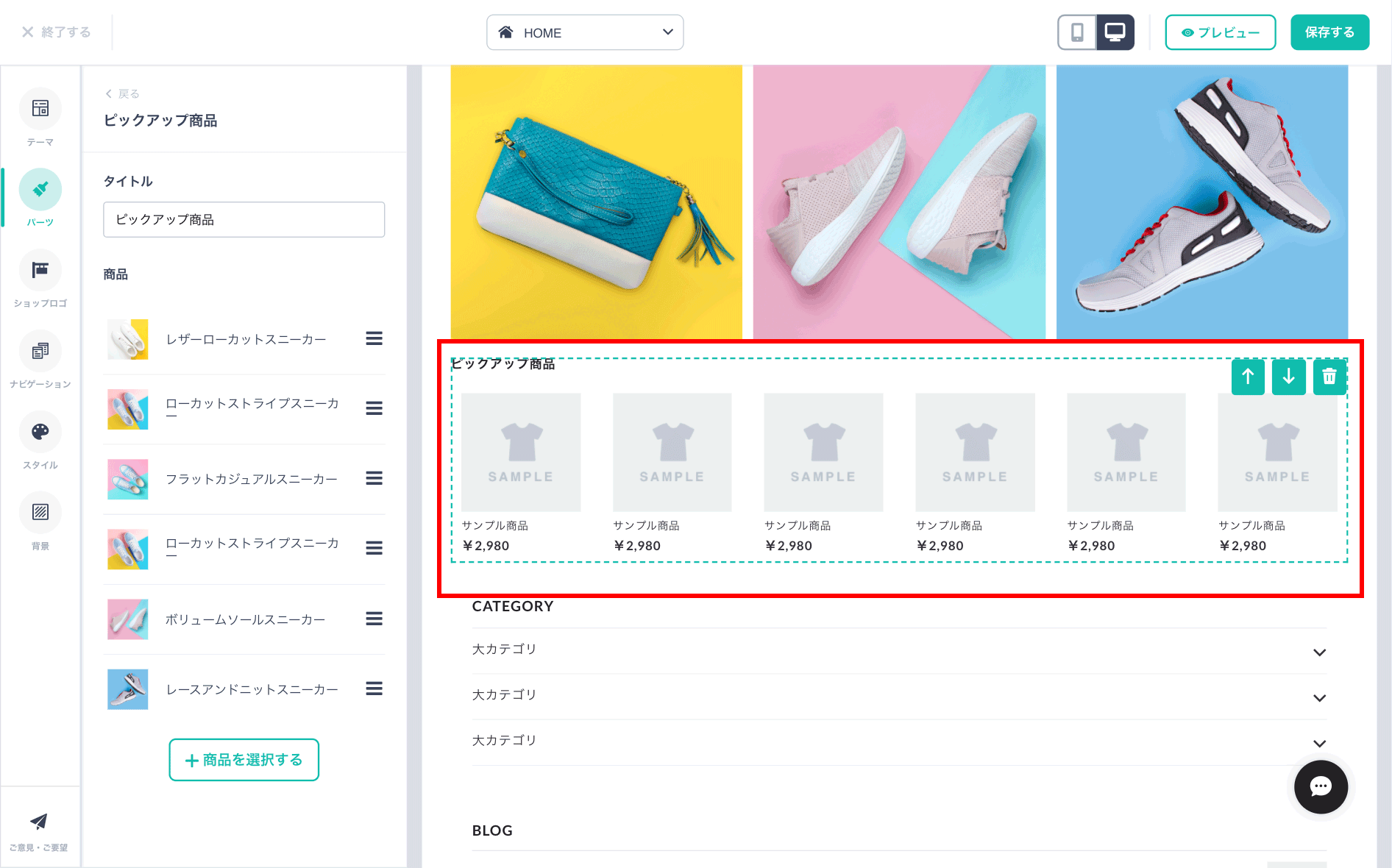Delete the pickup section with trash icon
Viewport: 1392px width, 868px height.
pos(1329,377)
